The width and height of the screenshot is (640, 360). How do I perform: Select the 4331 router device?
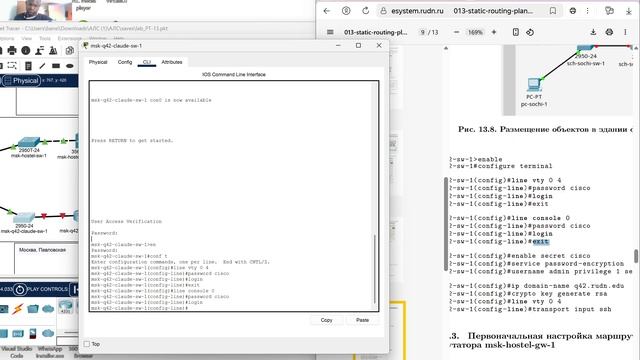pyautogui.click(x=65, y=306)
